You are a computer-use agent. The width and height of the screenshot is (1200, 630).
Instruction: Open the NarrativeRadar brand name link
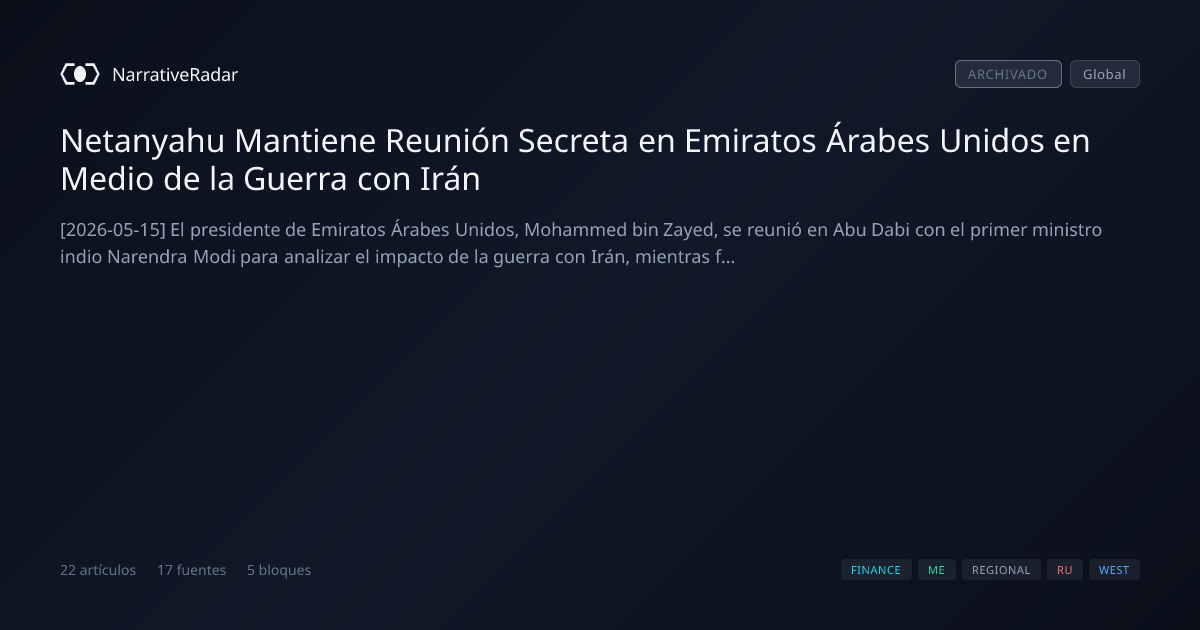point(175,74)
